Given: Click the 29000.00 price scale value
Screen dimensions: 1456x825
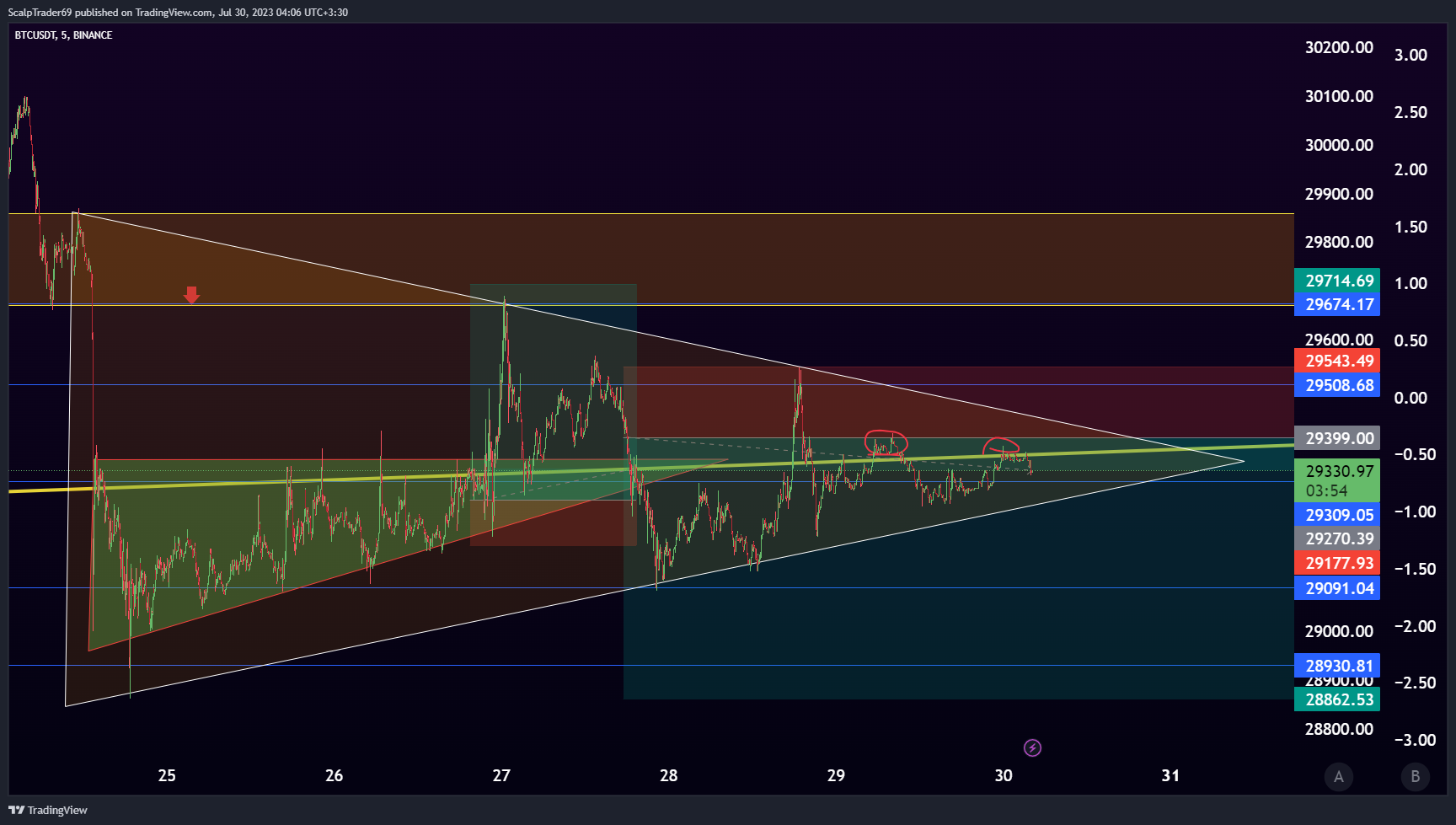Looking at the screenshot, I should point(1339,631).
